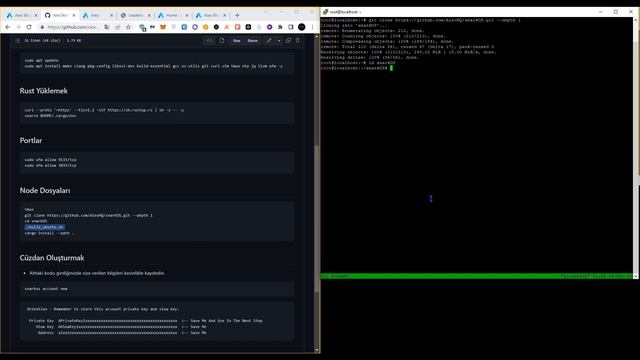Image resolution: width=640 pixels, height=360 pixels.
Task: Expand the edit options dropdown arrow
Action: point(279,40)
